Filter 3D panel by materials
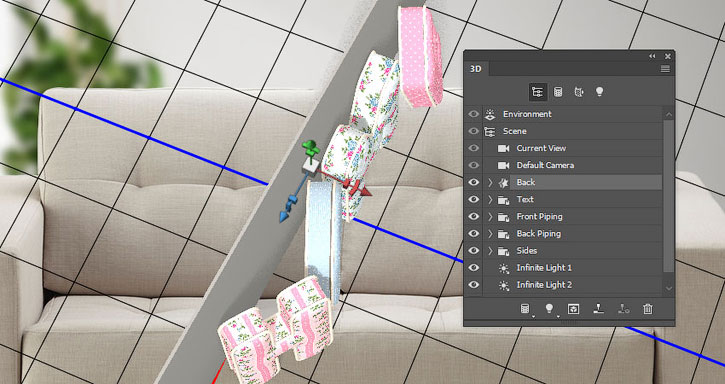725x384 pixels. point(578,92)
